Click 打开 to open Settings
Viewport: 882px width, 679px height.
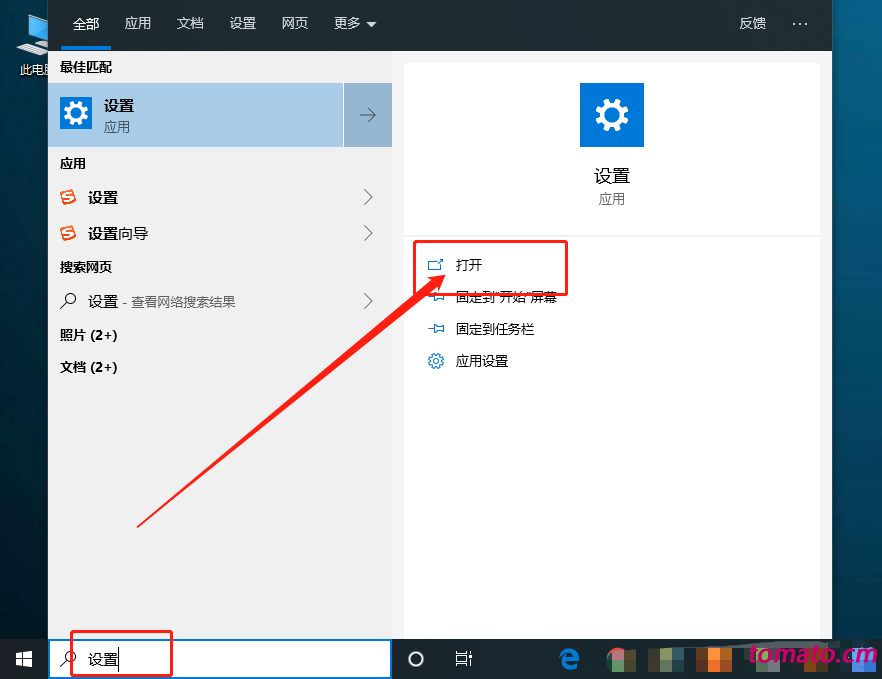pos(469,265)
